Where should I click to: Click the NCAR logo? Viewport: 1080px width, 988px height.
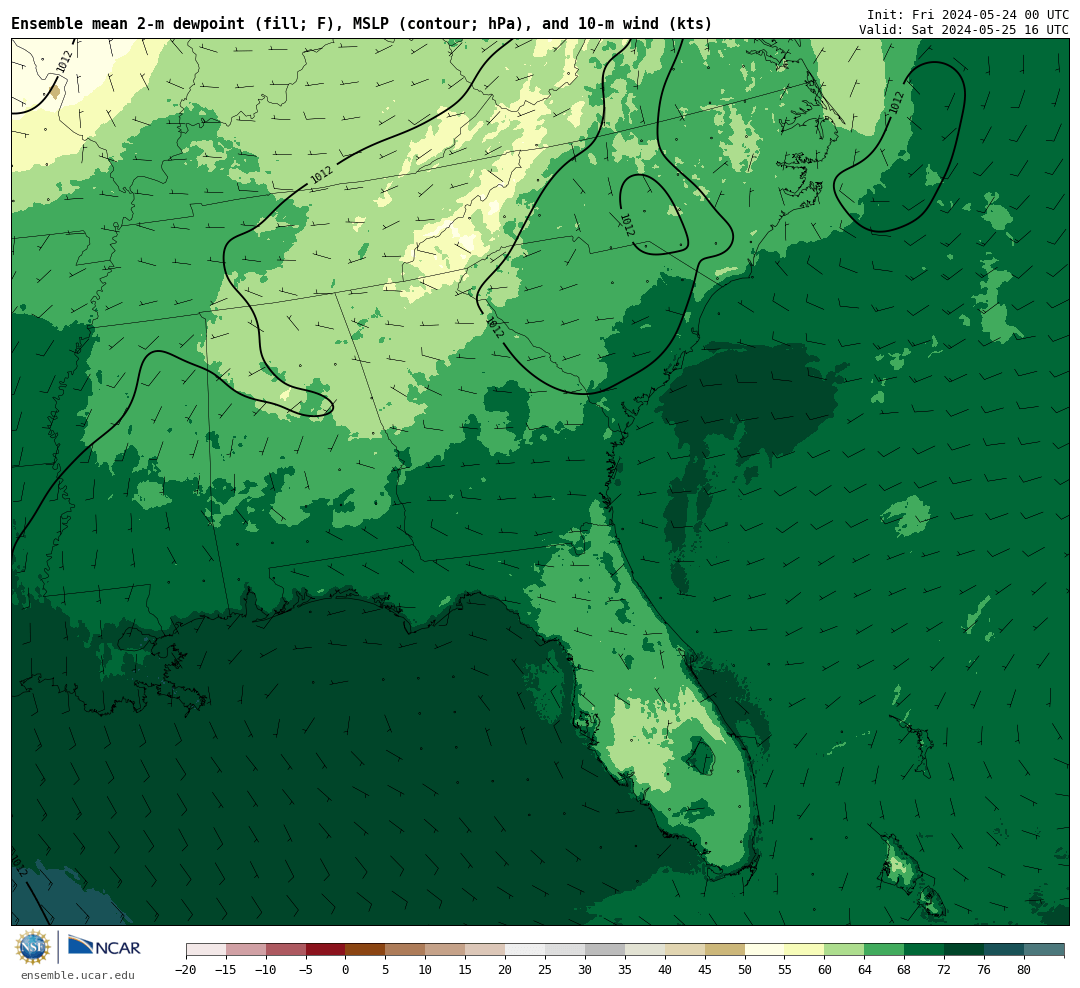coord(105,946)
